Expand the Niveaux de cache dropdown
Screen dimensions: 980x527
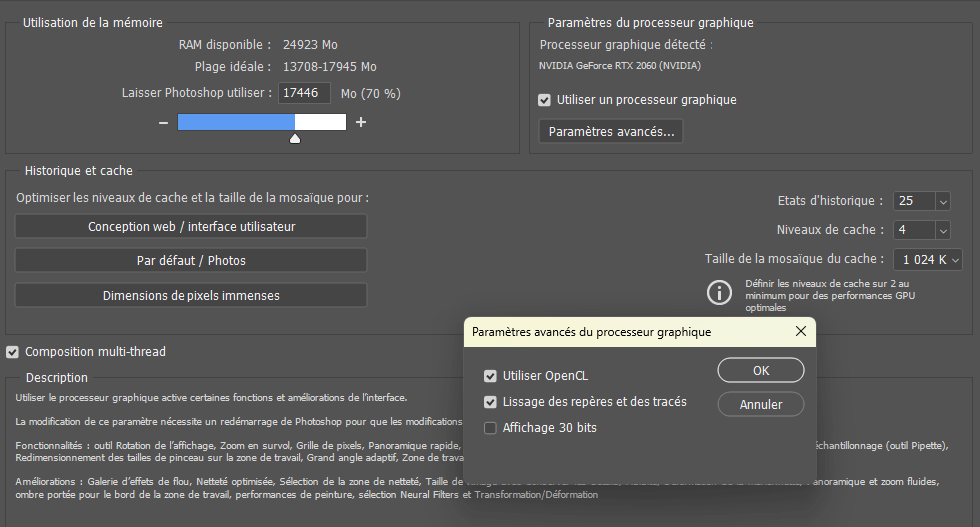(942, 230)
